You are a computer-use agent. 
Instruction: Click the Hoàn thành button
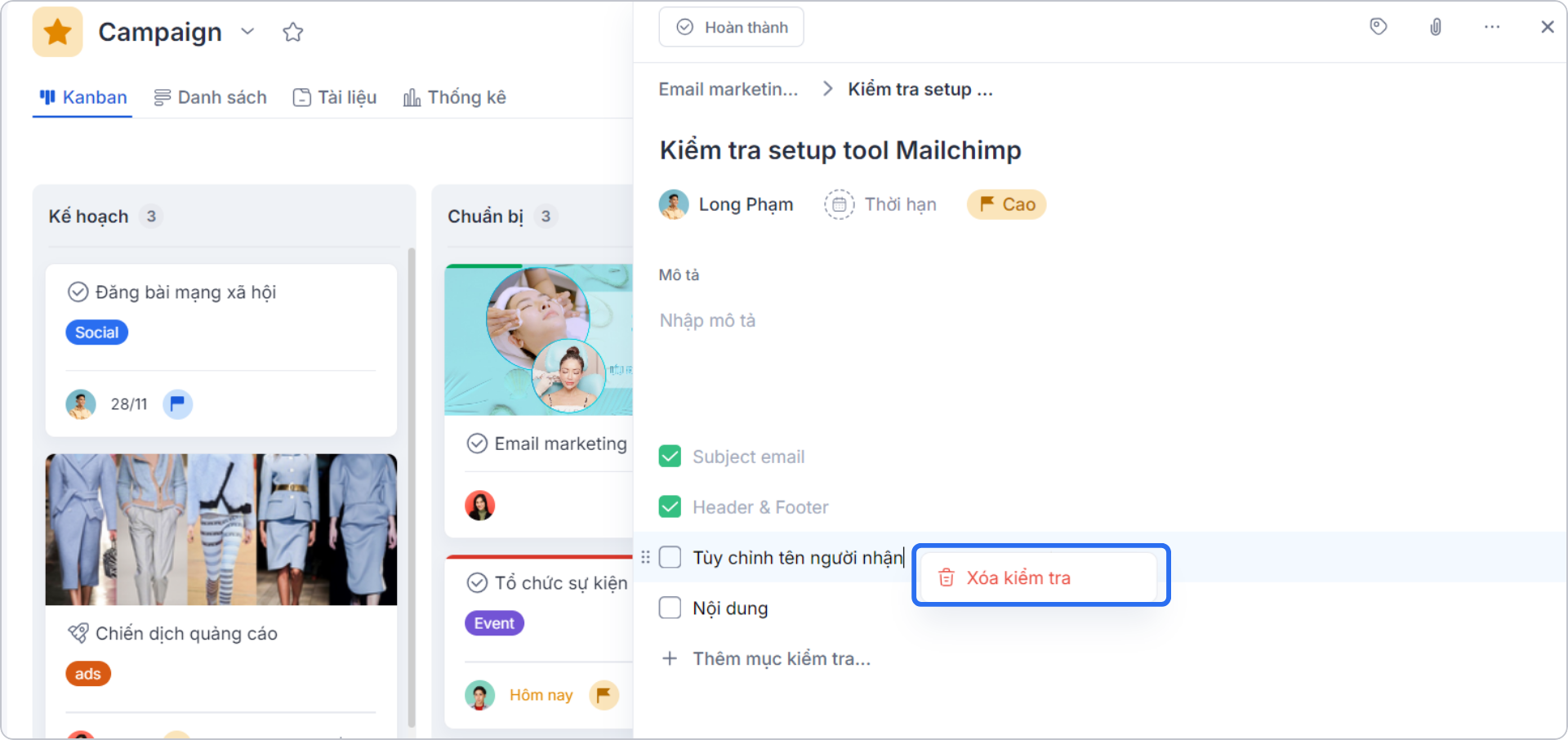coord(731,26)
